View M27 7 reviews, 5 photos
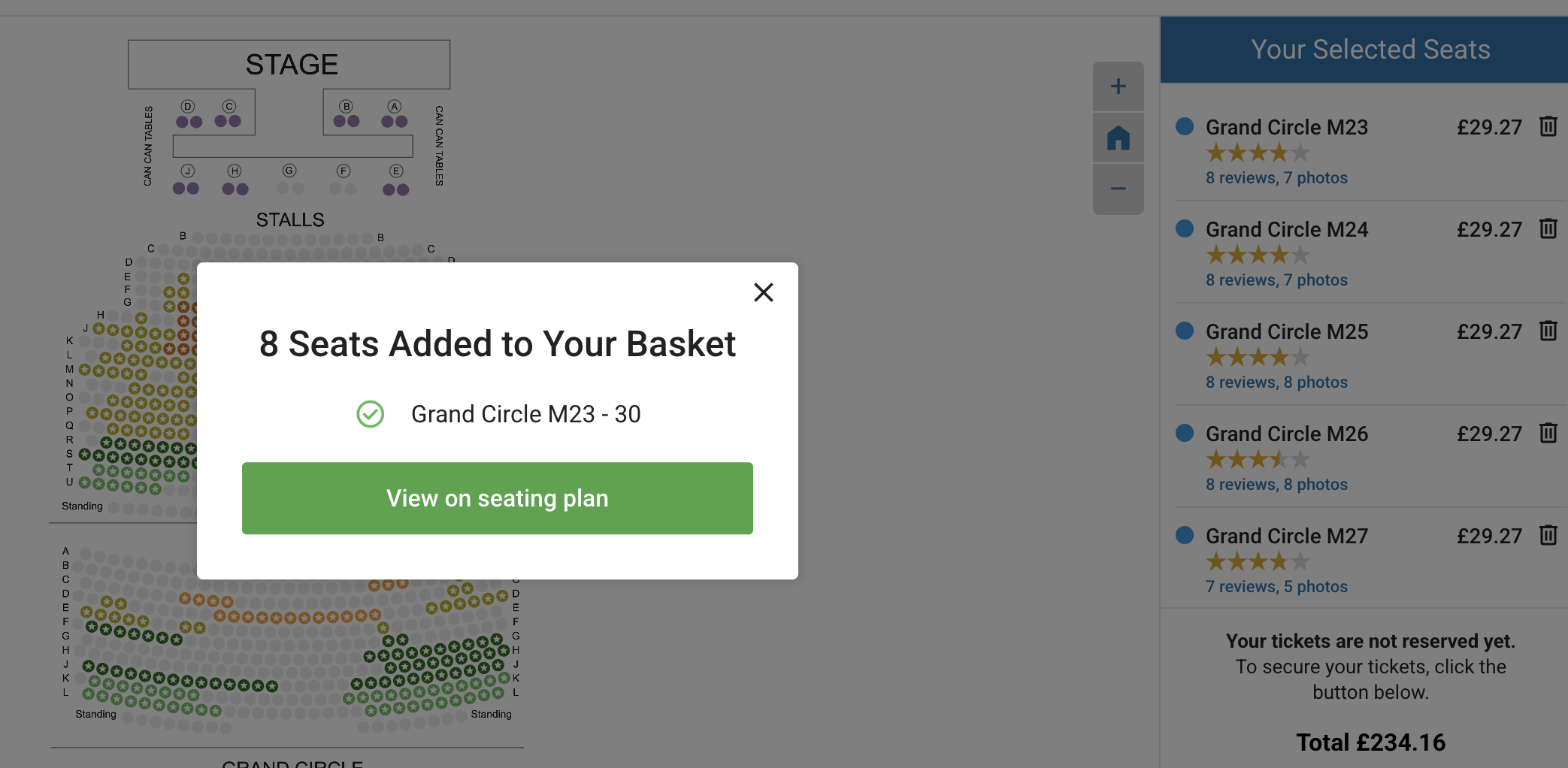1568x768 pixels. pyautogui.click(x=1276, y=587)
